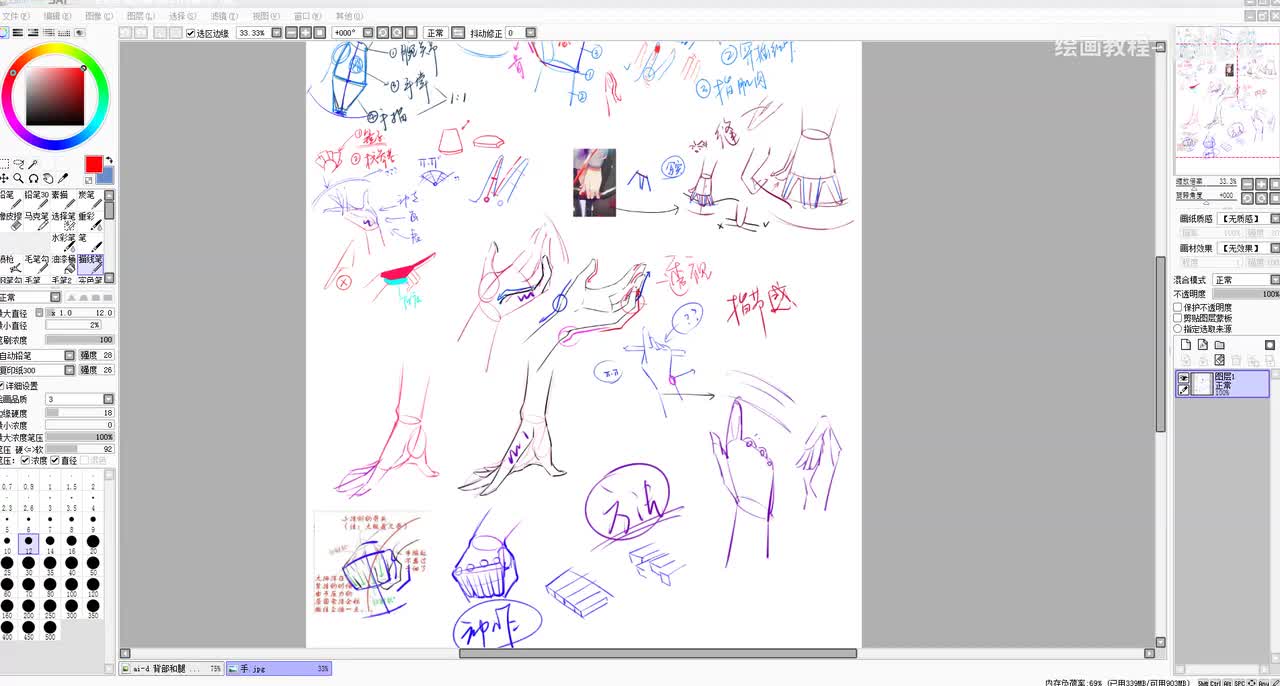Select the lasso selection tool
1280x686 pixels.
[19, 165]
